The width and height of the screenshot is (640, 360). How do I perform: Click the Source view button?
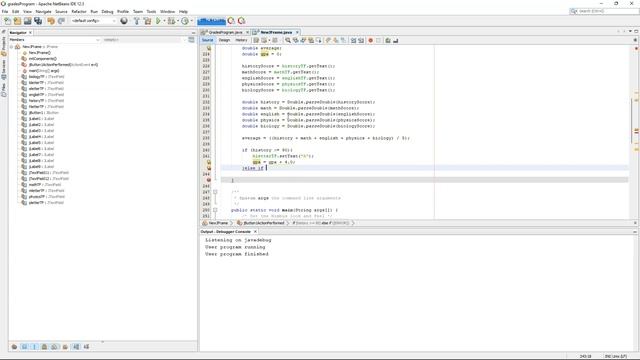point(207,40)
